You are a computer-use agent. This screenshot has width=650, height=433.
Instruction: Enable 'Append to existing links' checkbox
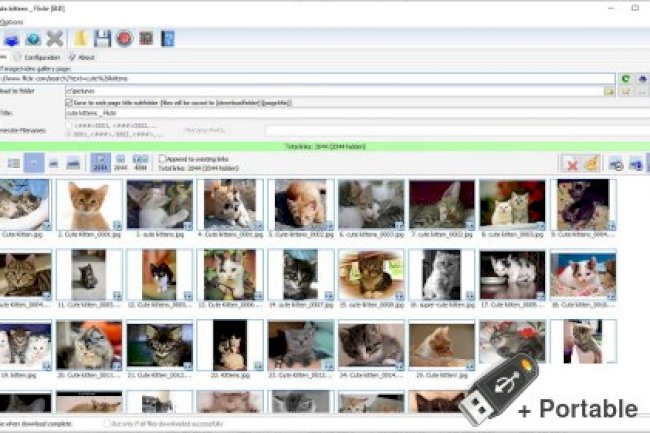click(163, 158)
